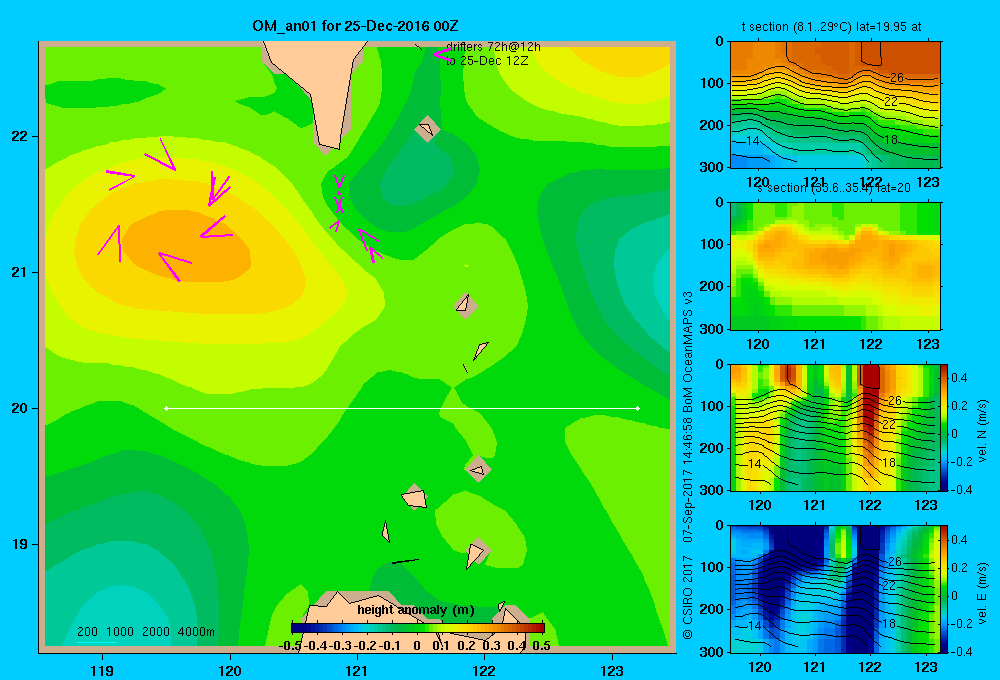Click latitude label 21 on the map axis
The height and width of the screenshot is (680, 1000).
click(x=20, y=272)
